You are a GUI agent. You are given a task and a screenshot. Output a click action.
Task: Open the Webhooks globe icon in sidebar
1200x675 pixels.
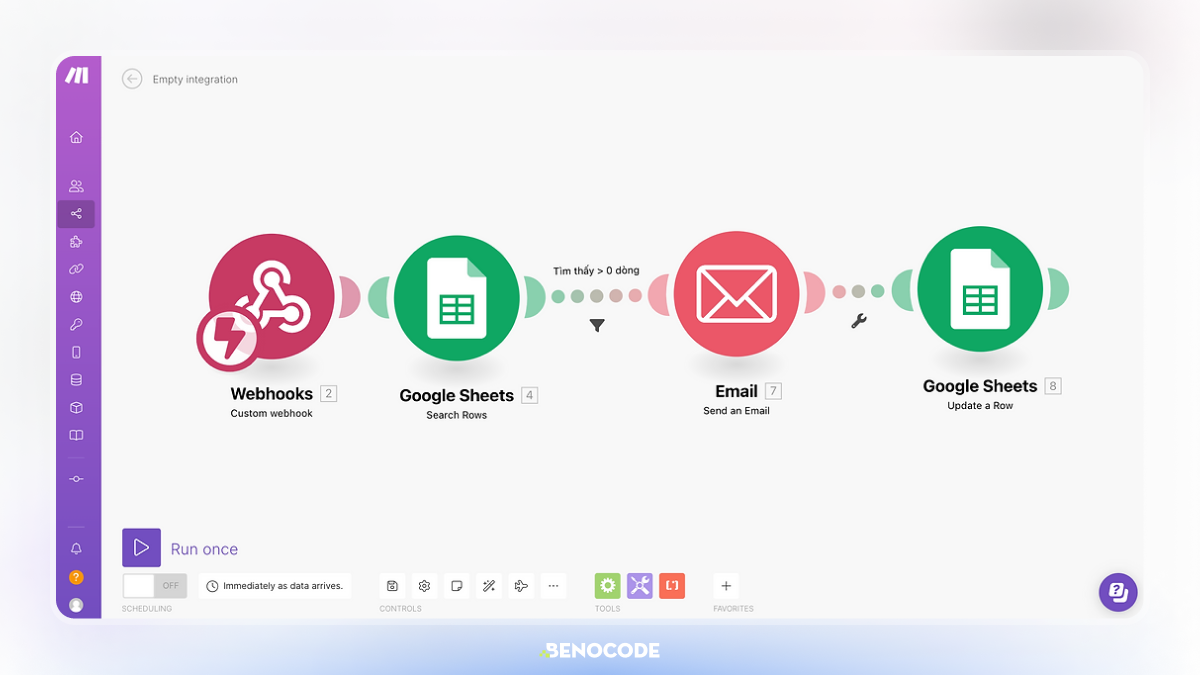click(76, 297)
